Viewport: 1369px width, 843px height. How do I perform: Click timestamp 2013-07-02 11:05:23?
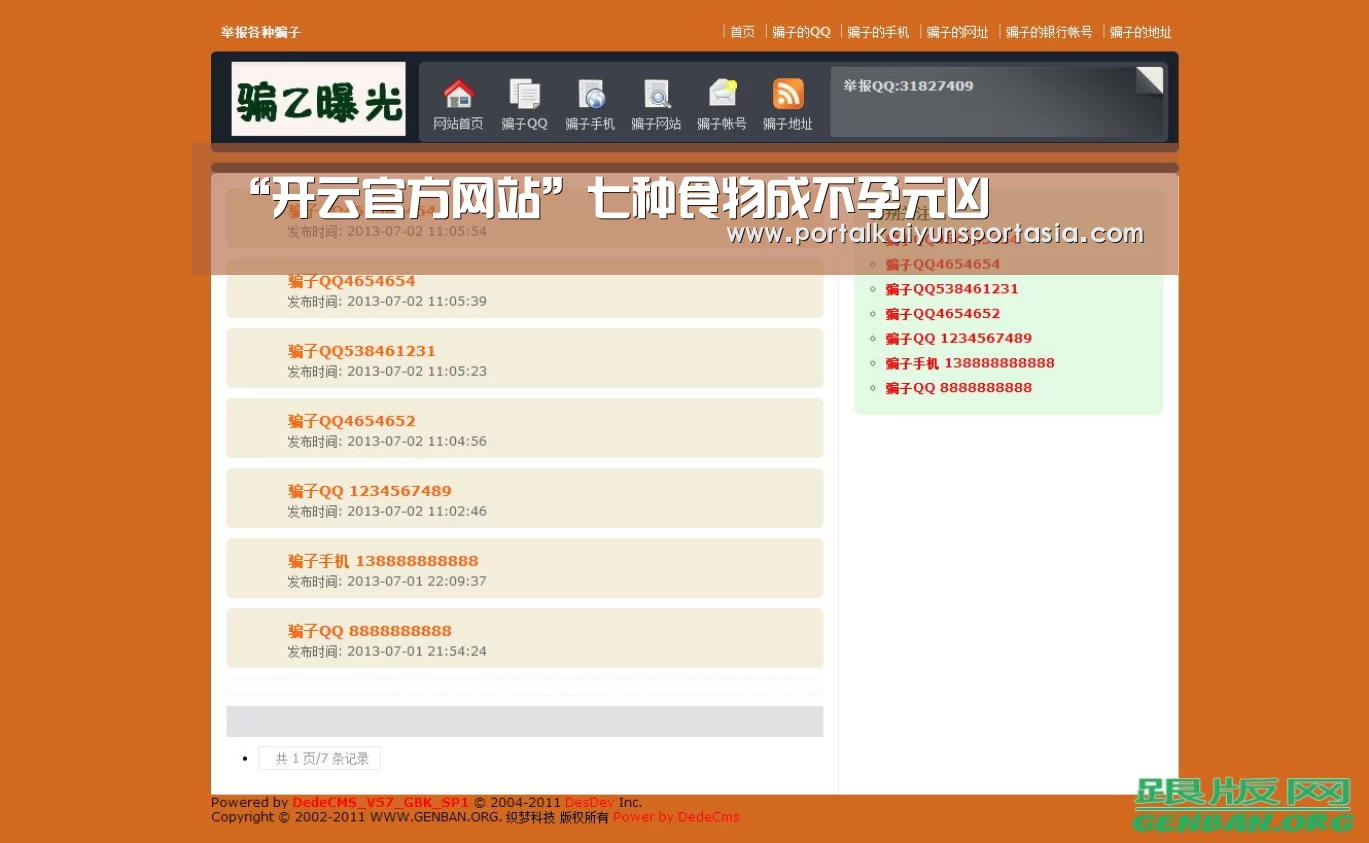pyautogui.click(x=417, y=371)
